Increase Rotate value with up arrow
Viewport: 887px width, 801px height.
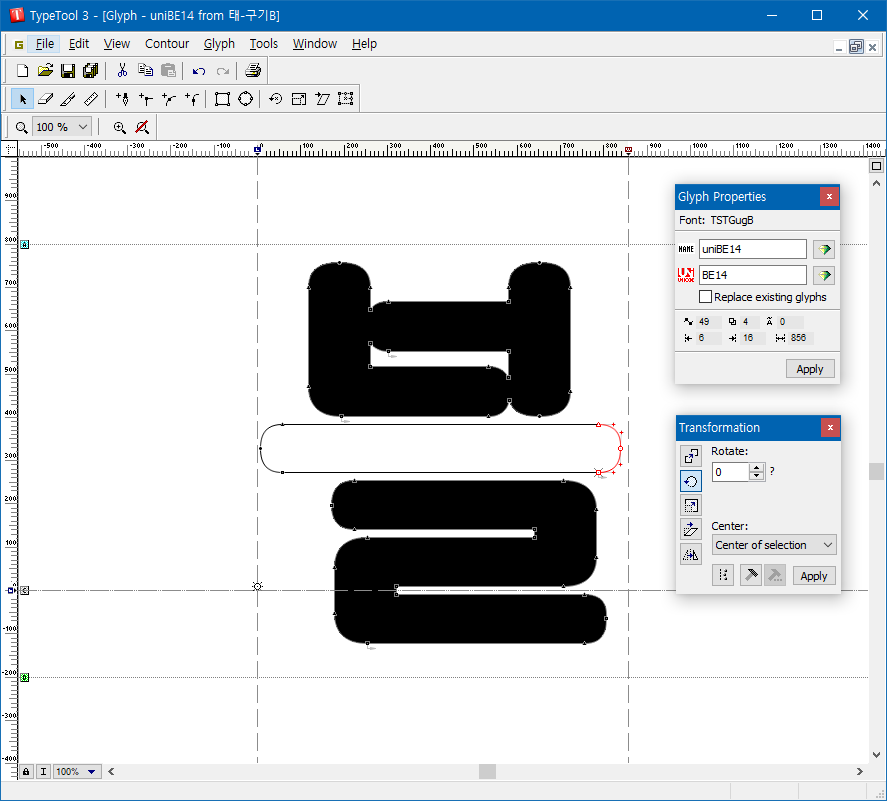coord(756,467)
